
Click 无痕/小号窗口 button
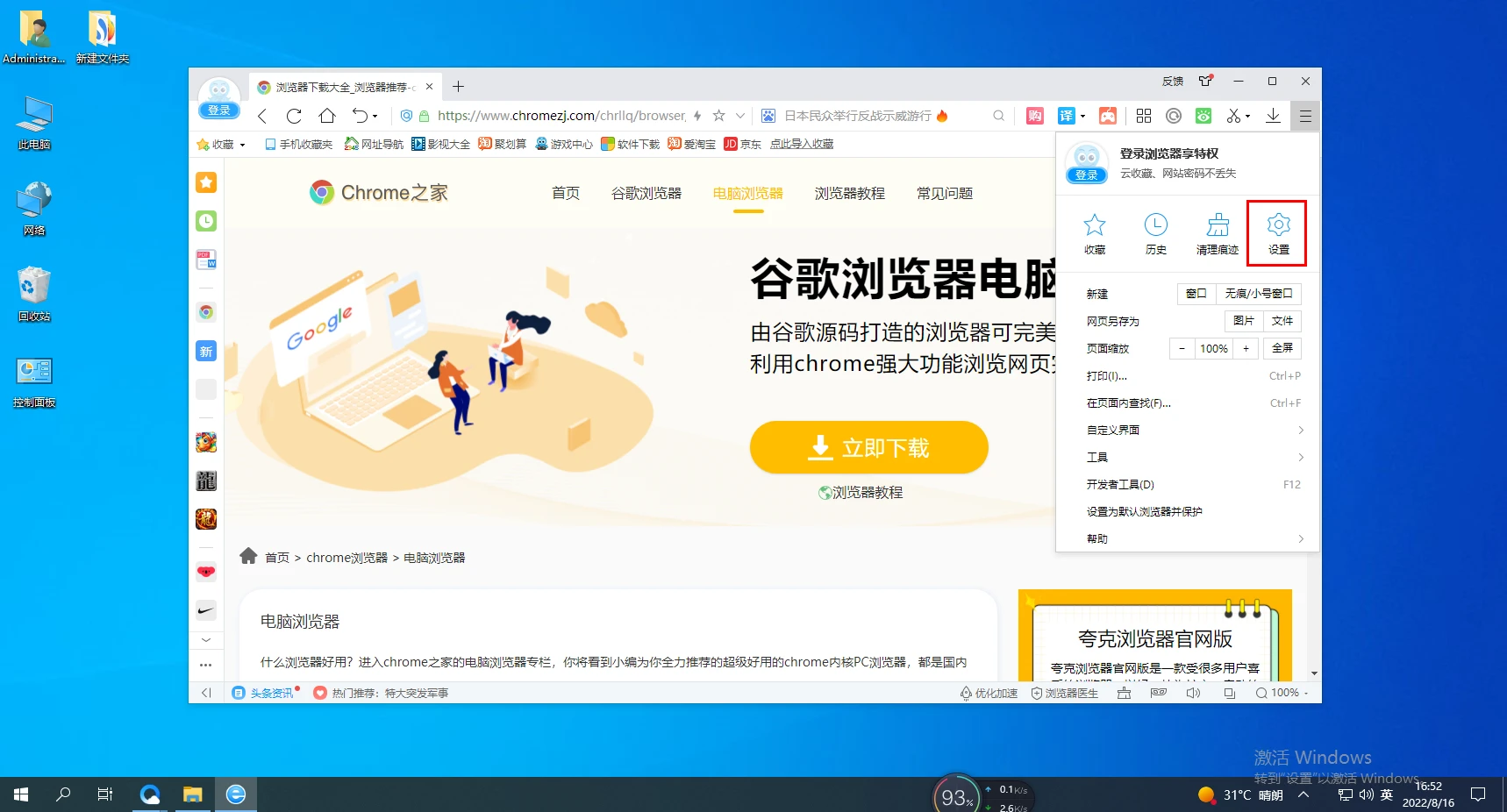coord(1259,294)
